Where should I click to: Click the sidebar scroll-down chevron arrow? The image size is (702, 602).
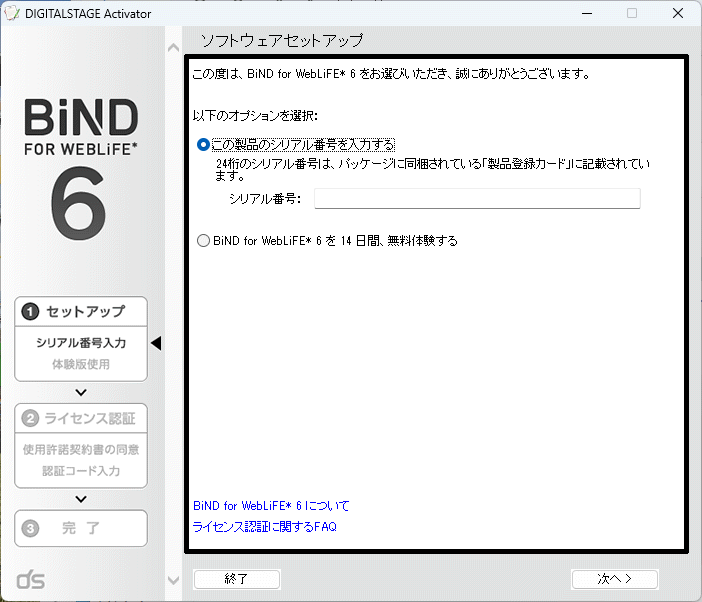[173, 581]
